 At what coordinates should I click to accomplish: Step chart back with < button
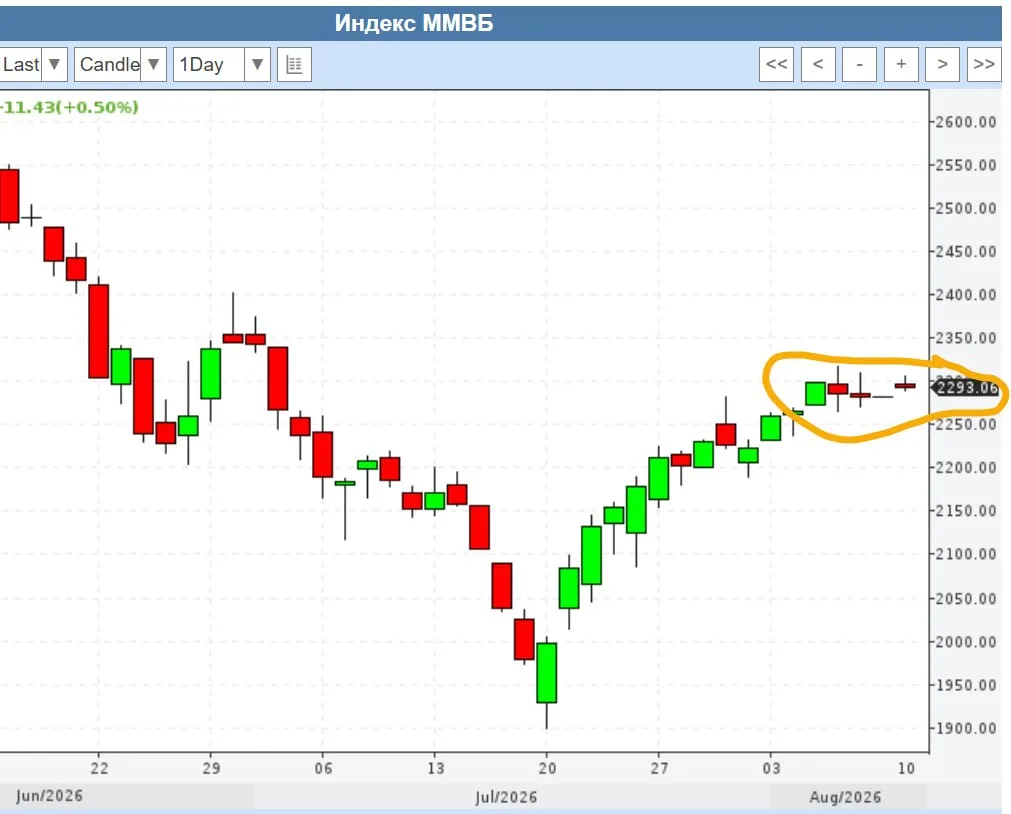(818, 65)
